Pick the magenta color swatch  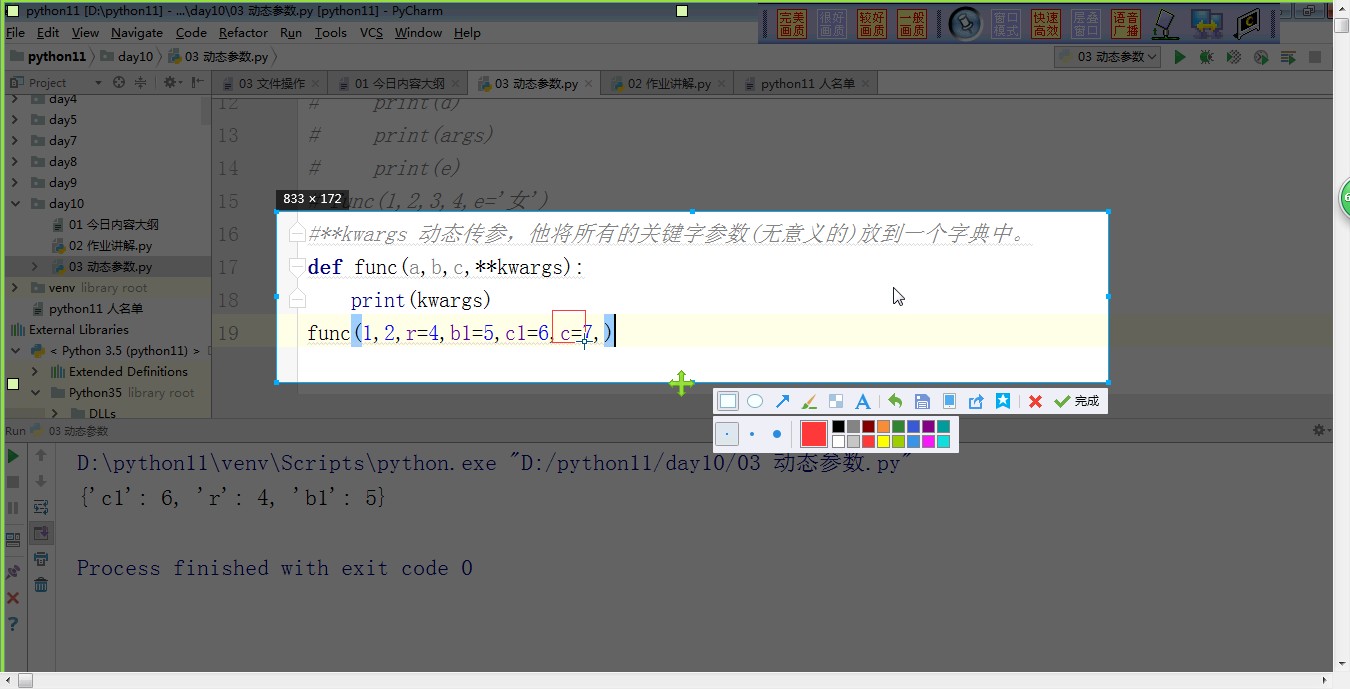928,441
